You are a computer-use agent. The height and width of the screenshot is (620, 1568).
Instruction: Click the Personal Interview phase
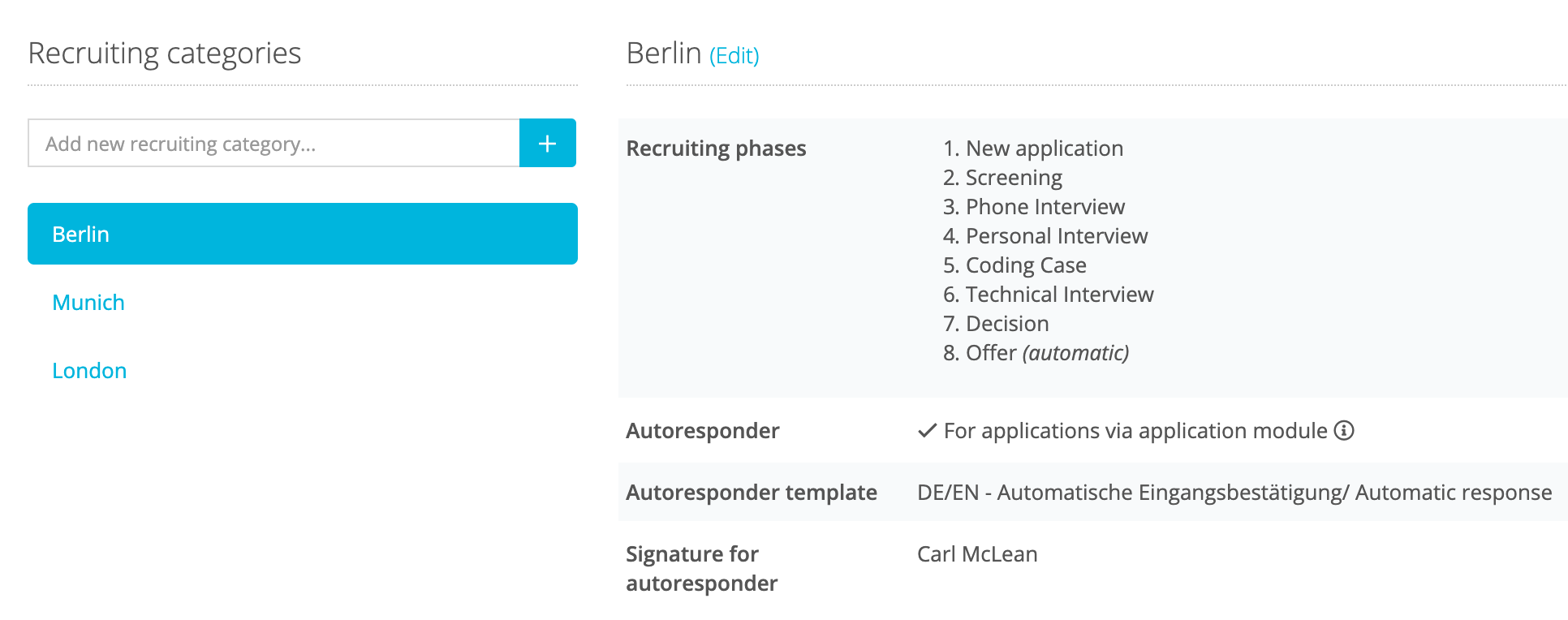1045,236
